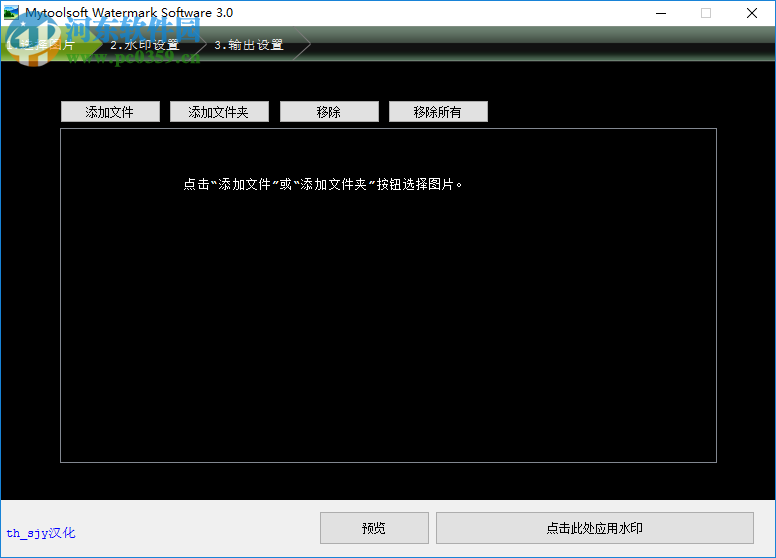This screenshot has width=776, height=558.
Task: Click the 添加文件夹 button
Action: [219, 112]
